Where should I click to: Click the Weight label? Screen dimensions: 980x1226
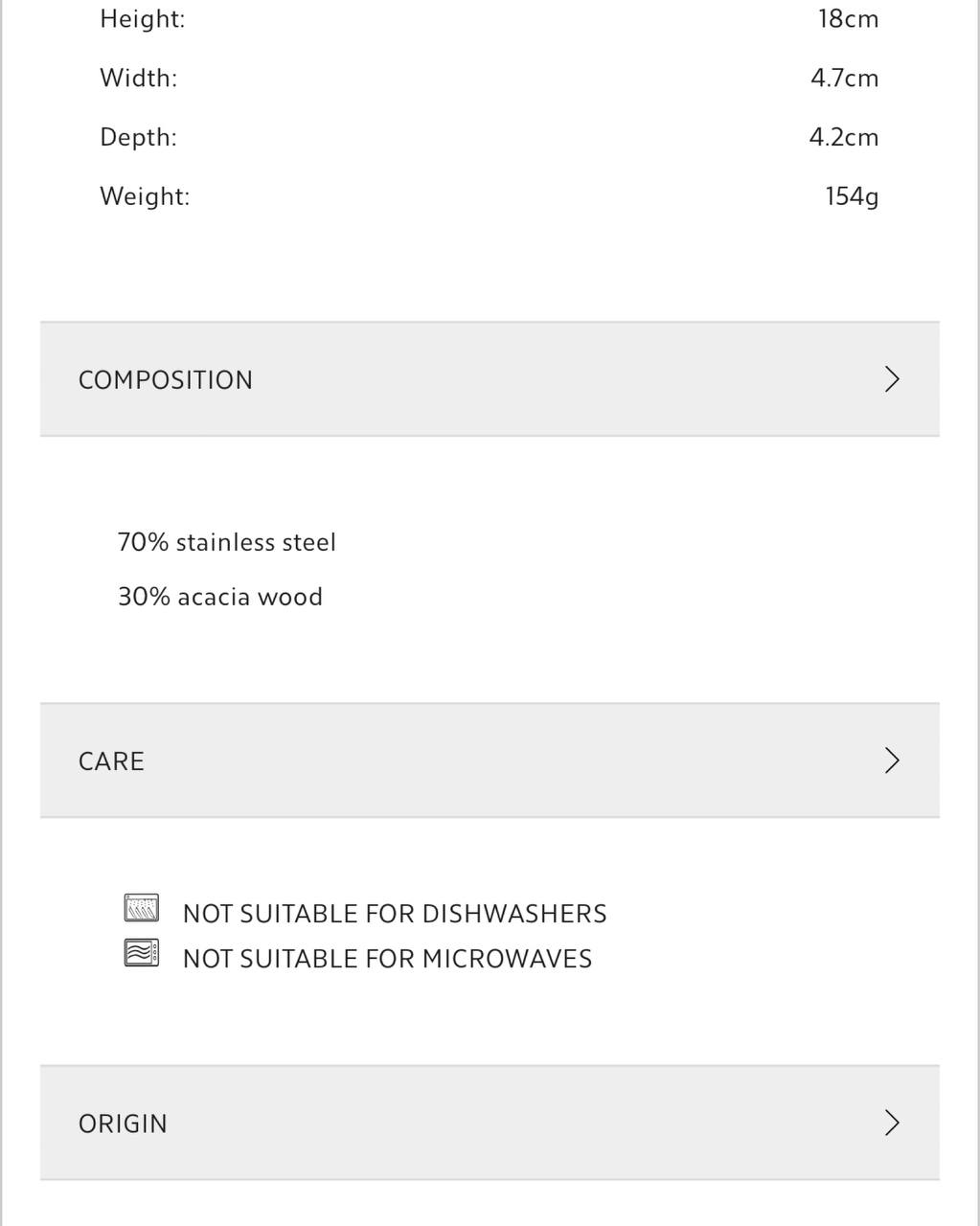click(x=145, y=196)
